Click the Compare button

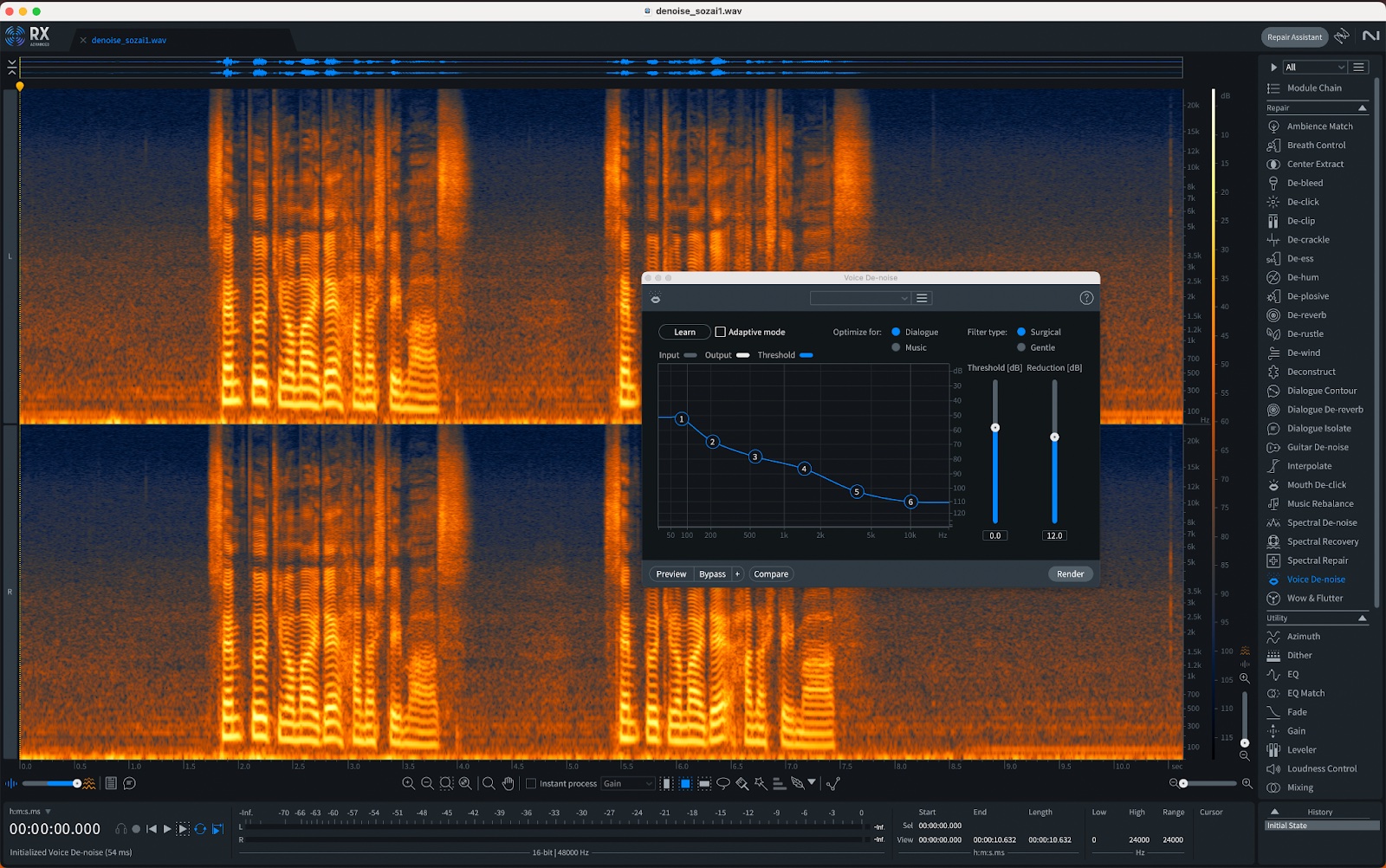click(x=771, y=574)
